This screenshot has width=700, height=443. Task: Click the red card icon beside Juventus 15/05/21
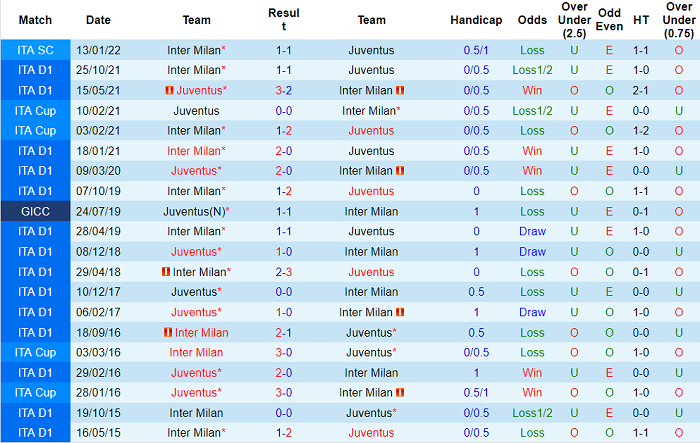(x=169, y=90)
